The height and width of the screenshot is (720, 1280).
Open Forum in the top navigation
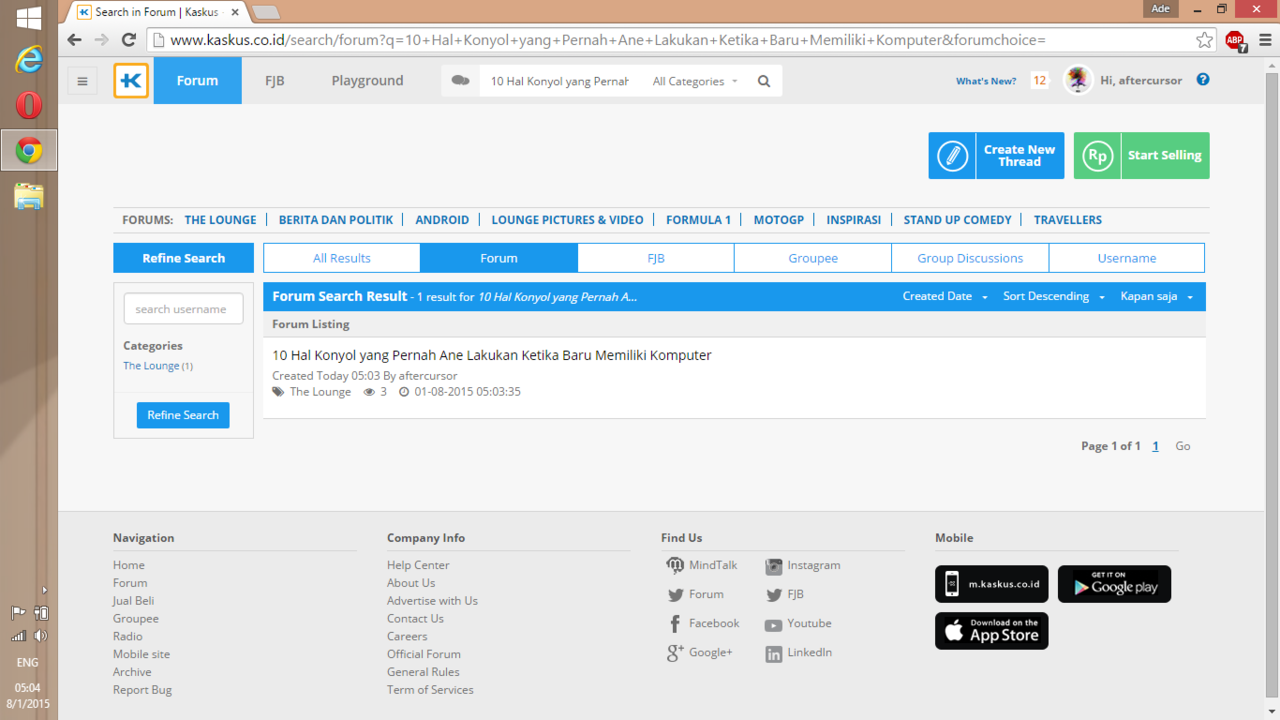coord(197,81)
